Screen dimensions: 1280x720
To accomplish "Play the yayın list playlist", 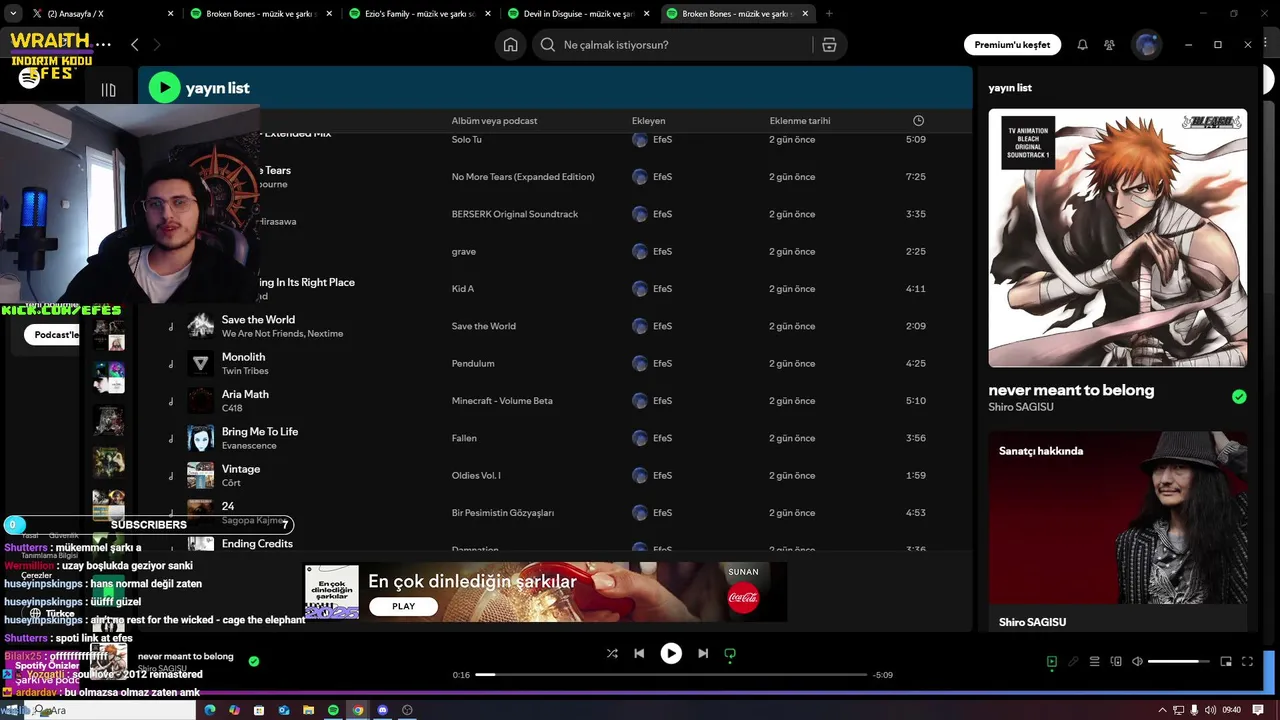I will [x=164, y=88].
